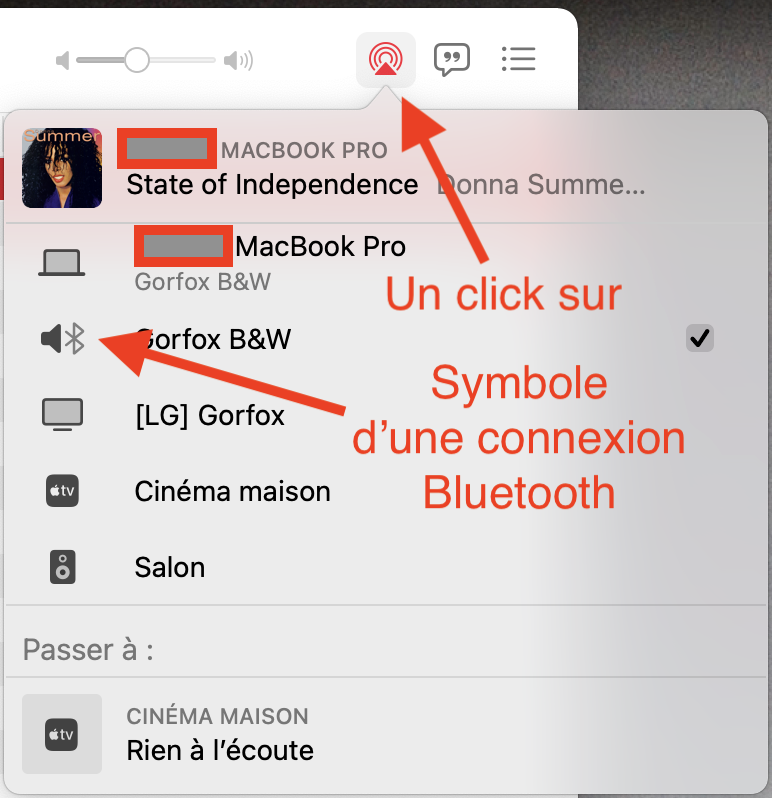
Task: Uncheck the Gorfox B&W output checkbox
Action: (x=700, y=338)
